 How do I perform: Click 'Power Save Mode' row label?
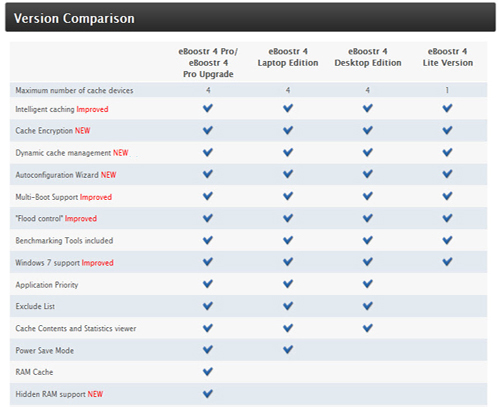[x=45, y=351]
